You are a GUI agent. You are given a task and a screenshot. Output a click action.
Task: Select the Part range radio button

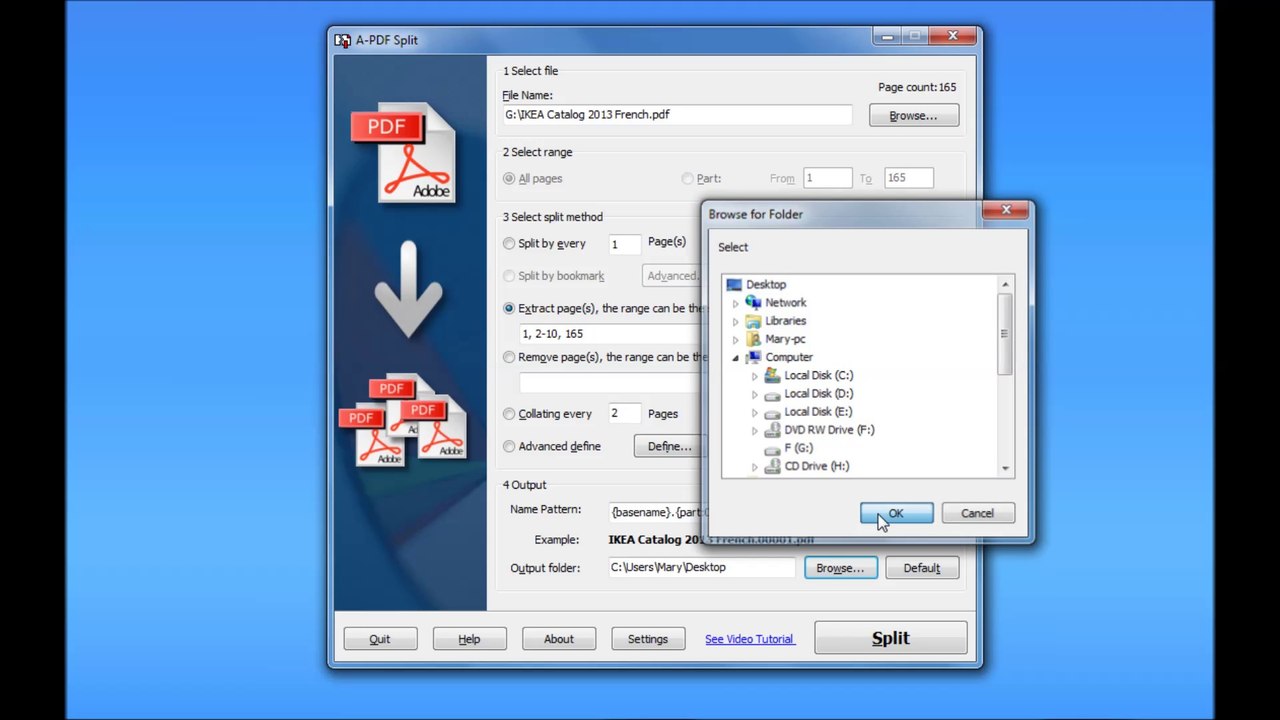687,179
